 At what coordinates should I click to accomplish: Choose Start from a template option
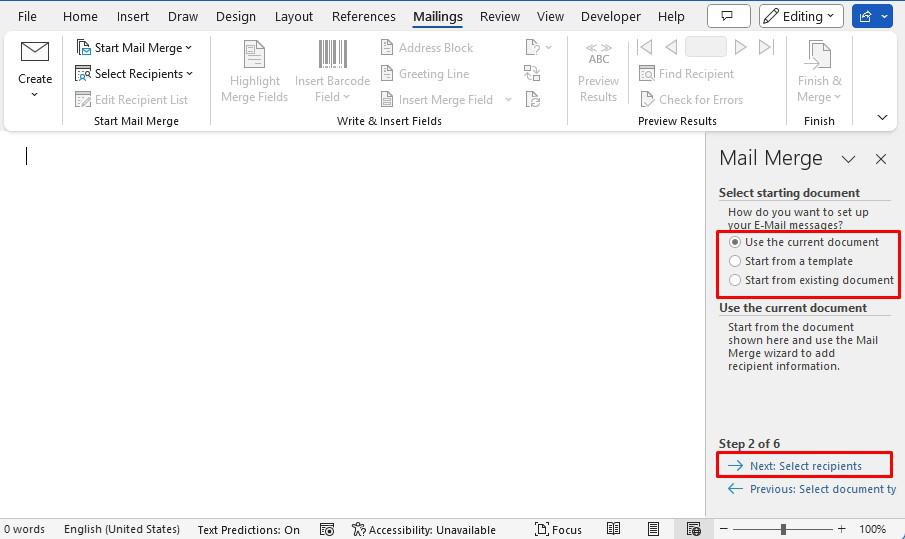791,261
